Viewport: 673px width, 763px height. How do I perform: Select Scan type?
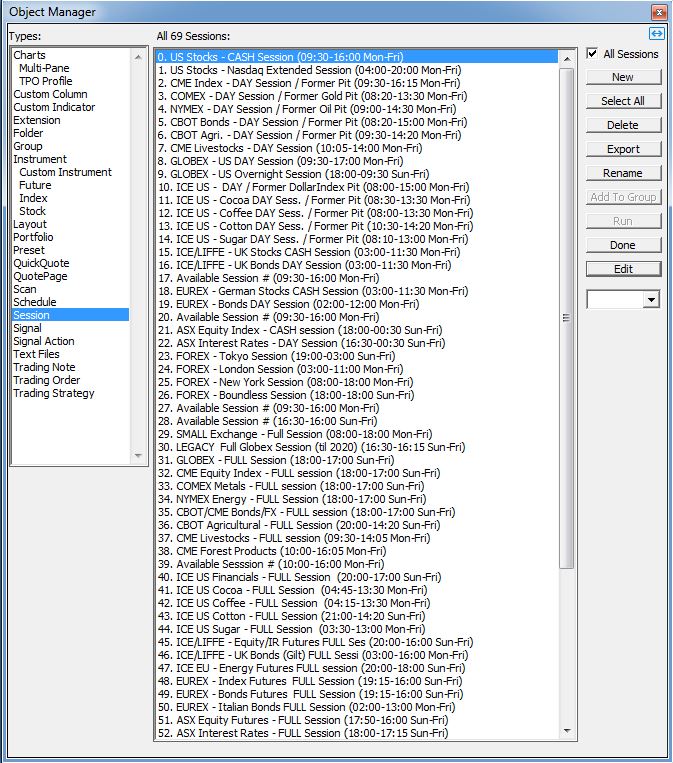click(24, 289)
